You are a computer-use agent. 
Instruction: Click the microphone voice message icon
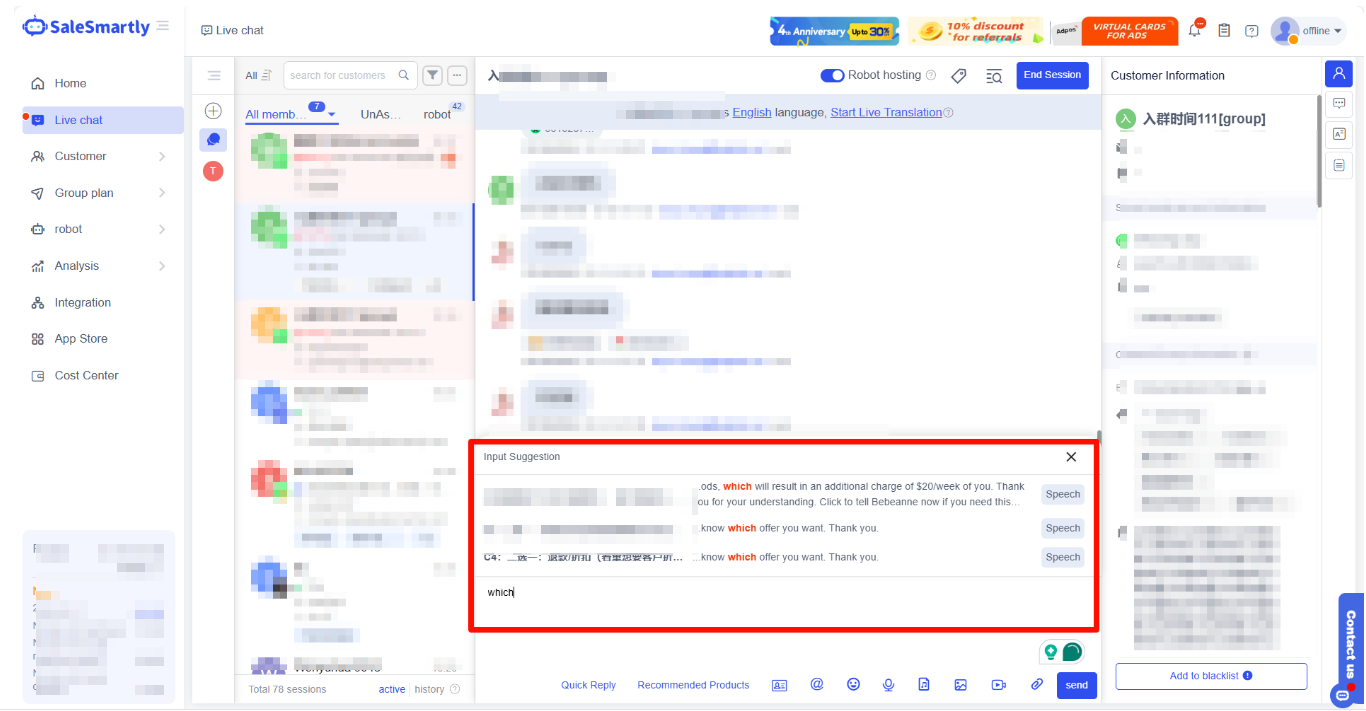pos(888,685)
